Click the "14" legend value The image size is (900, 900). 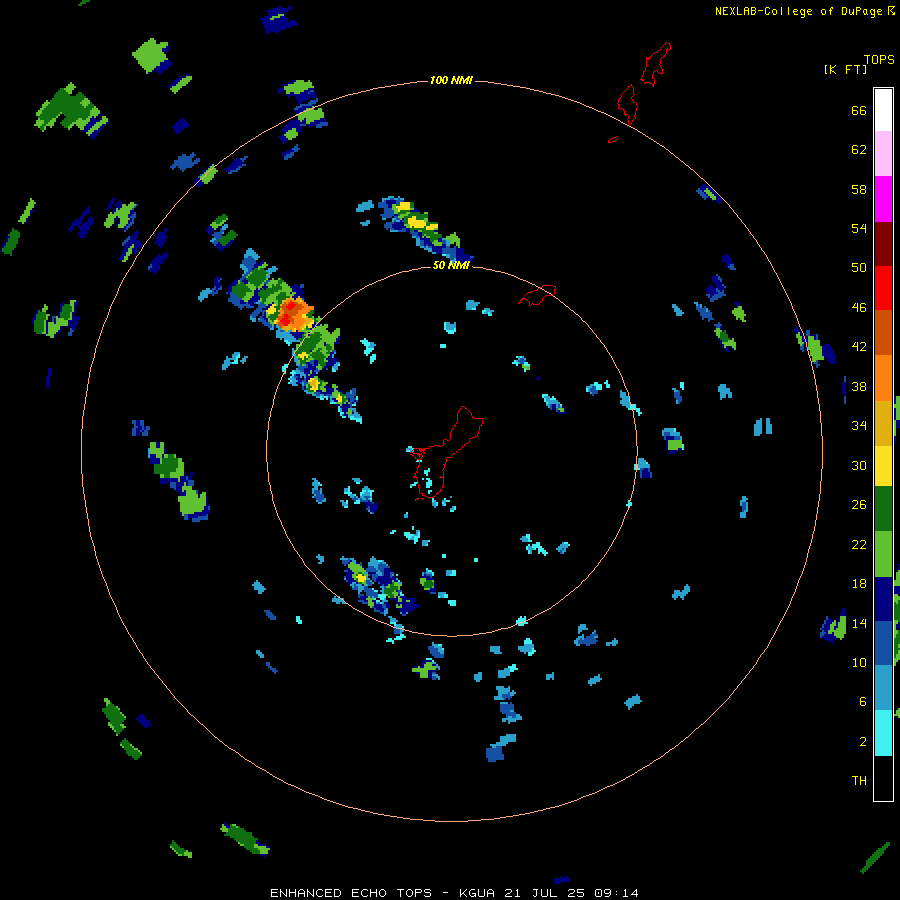point(859,623)
